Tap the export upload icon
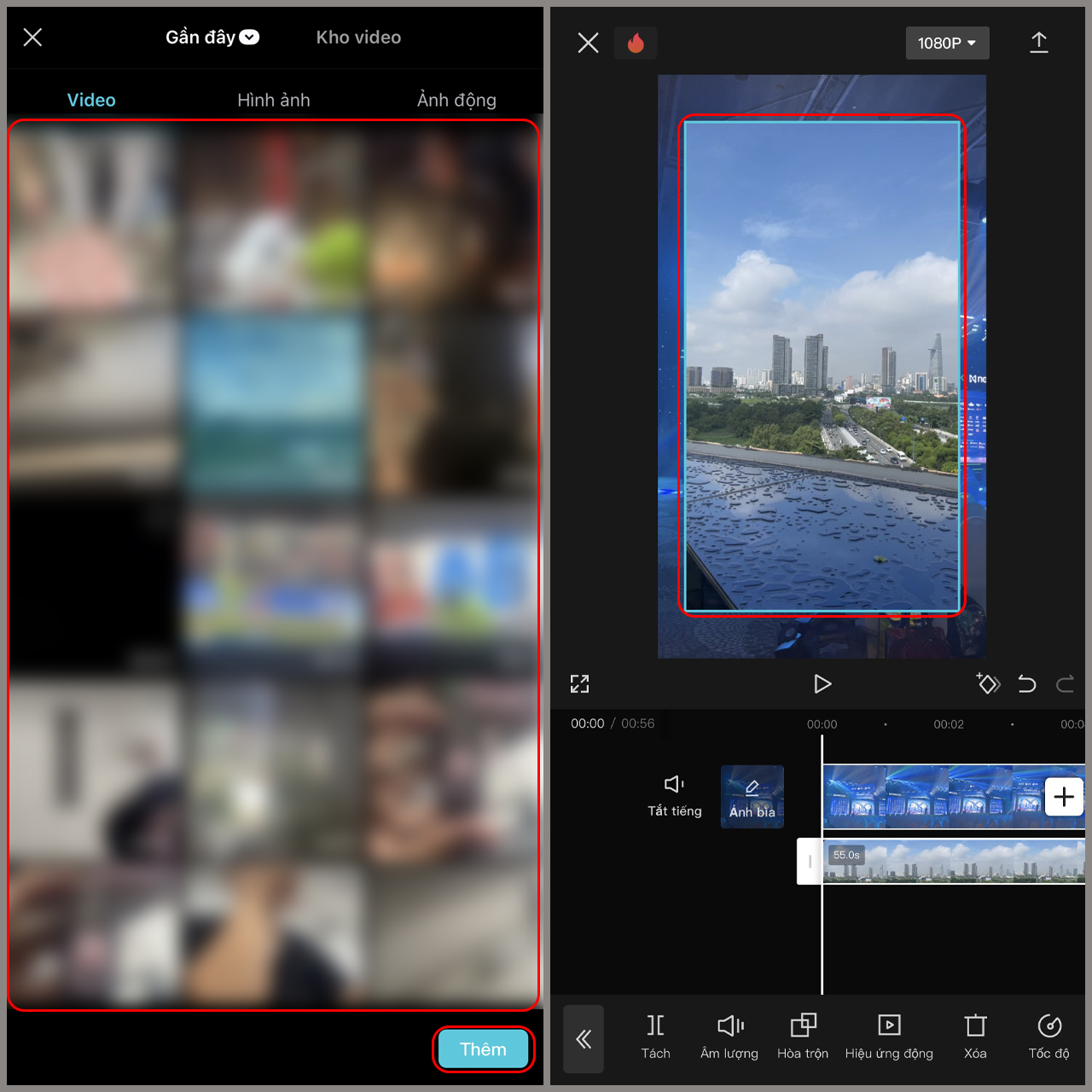 tap(1038, 43)
